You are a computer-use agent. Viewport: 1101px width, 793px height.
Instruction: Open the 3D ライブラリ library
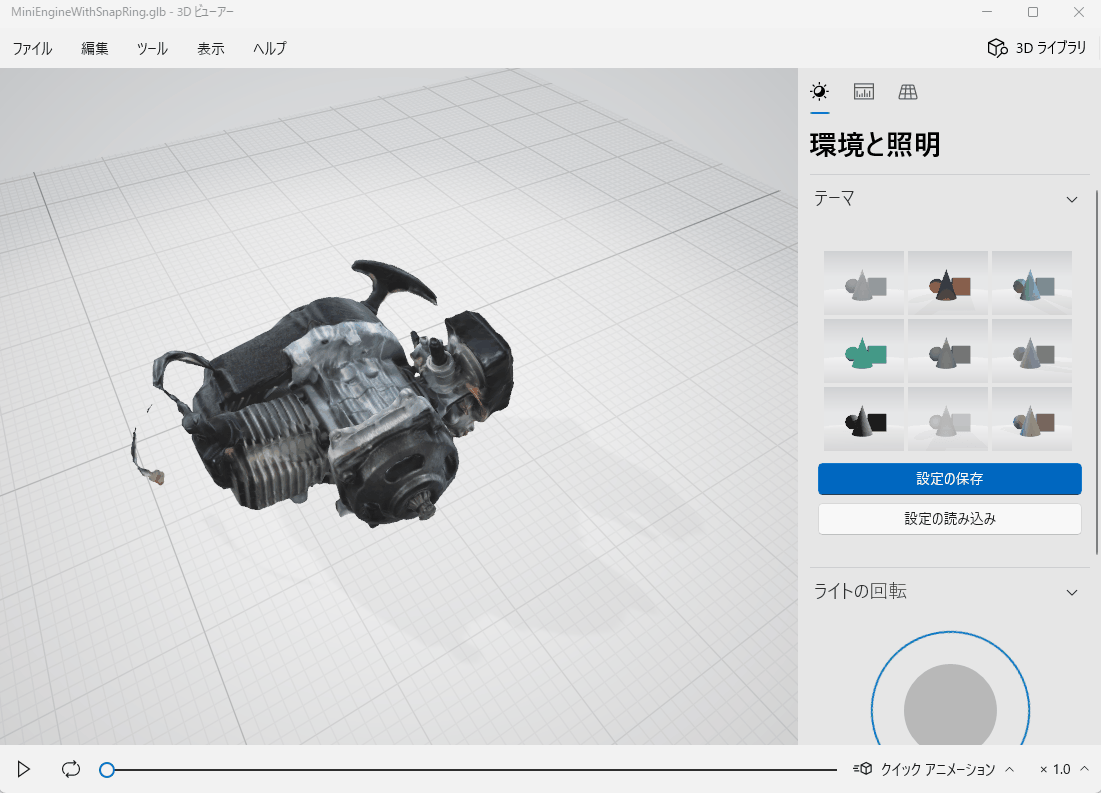1035,47
